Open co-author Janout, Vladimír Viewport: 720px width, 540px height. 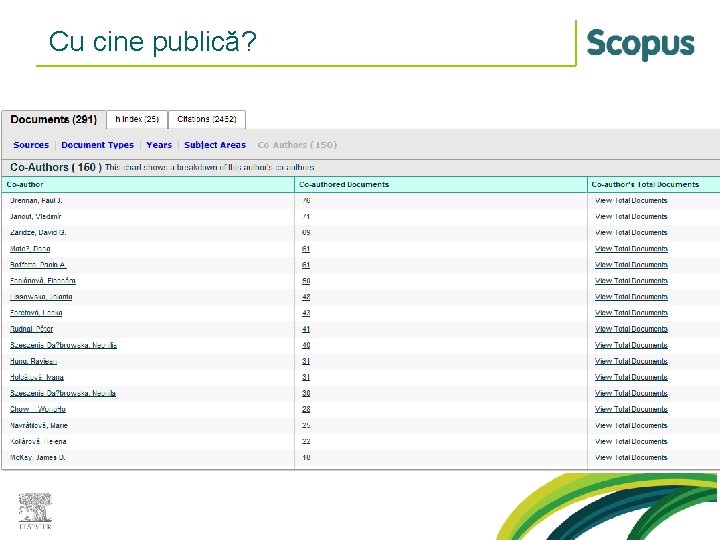point(35,217)
